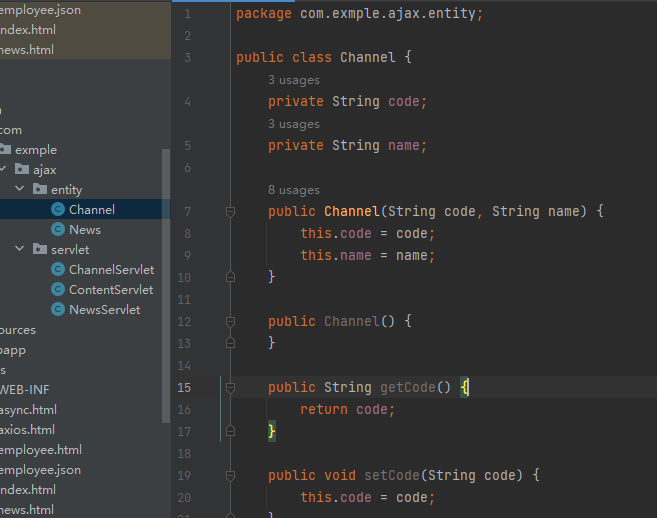The image size is (657, 518).
Task: Collapse the entity package node
Action: 20,190
